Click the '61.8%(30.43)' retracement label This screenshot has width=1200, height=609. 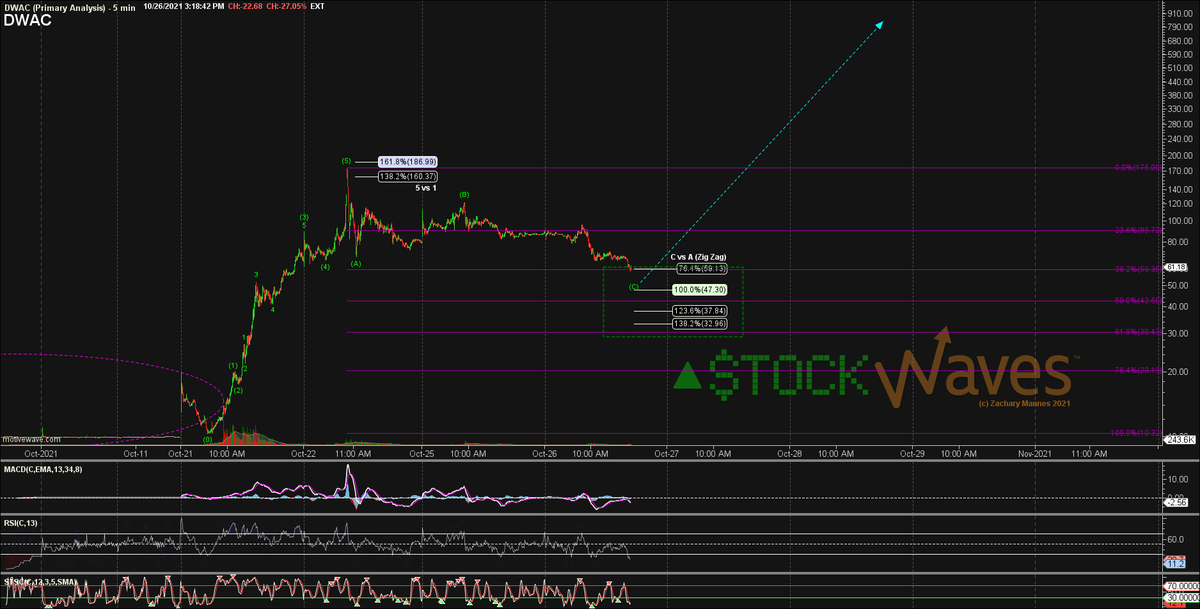(1136, 332)
